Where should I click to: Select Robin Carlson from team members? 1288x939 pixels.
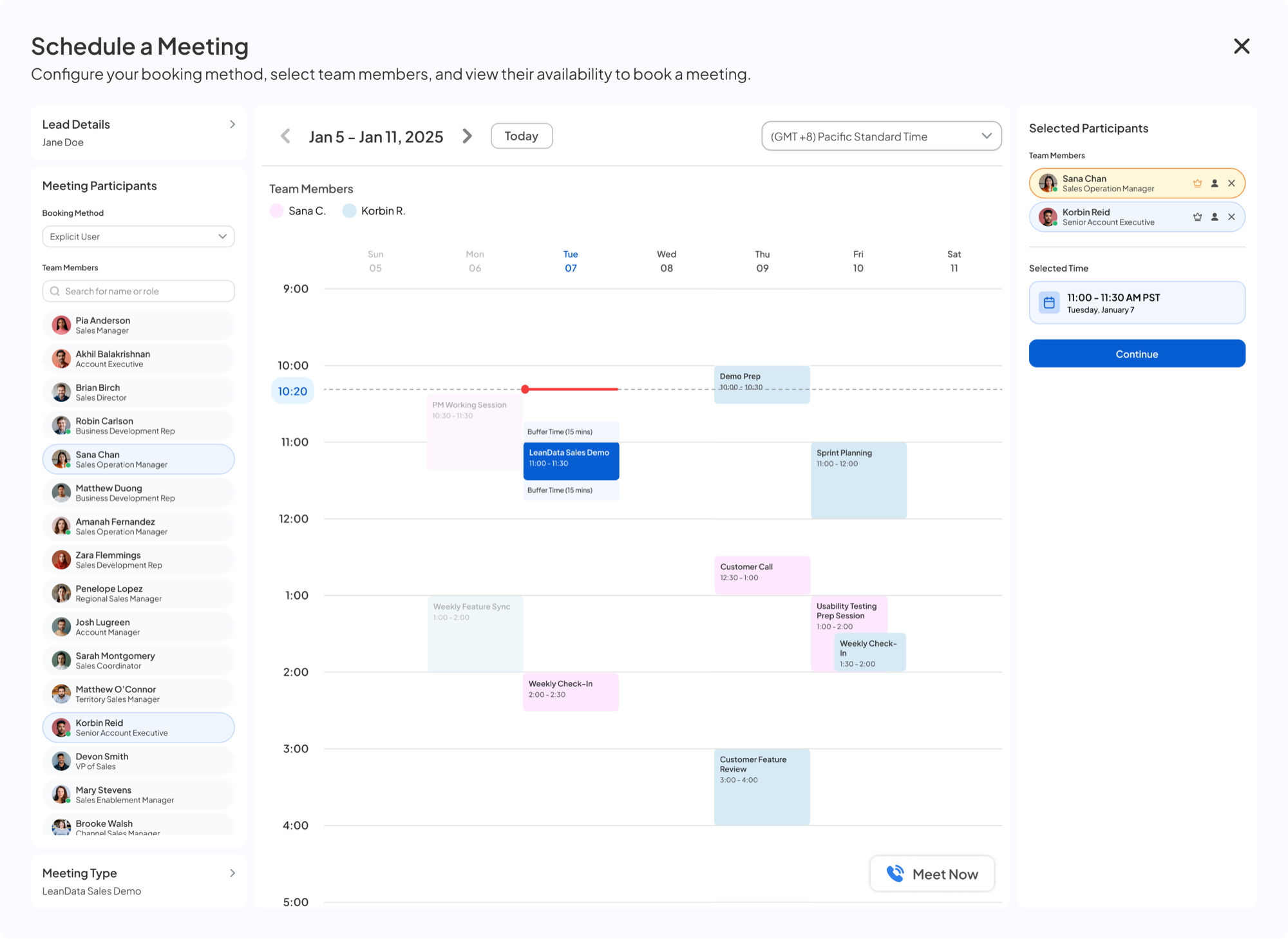click(x=138, y=426)
